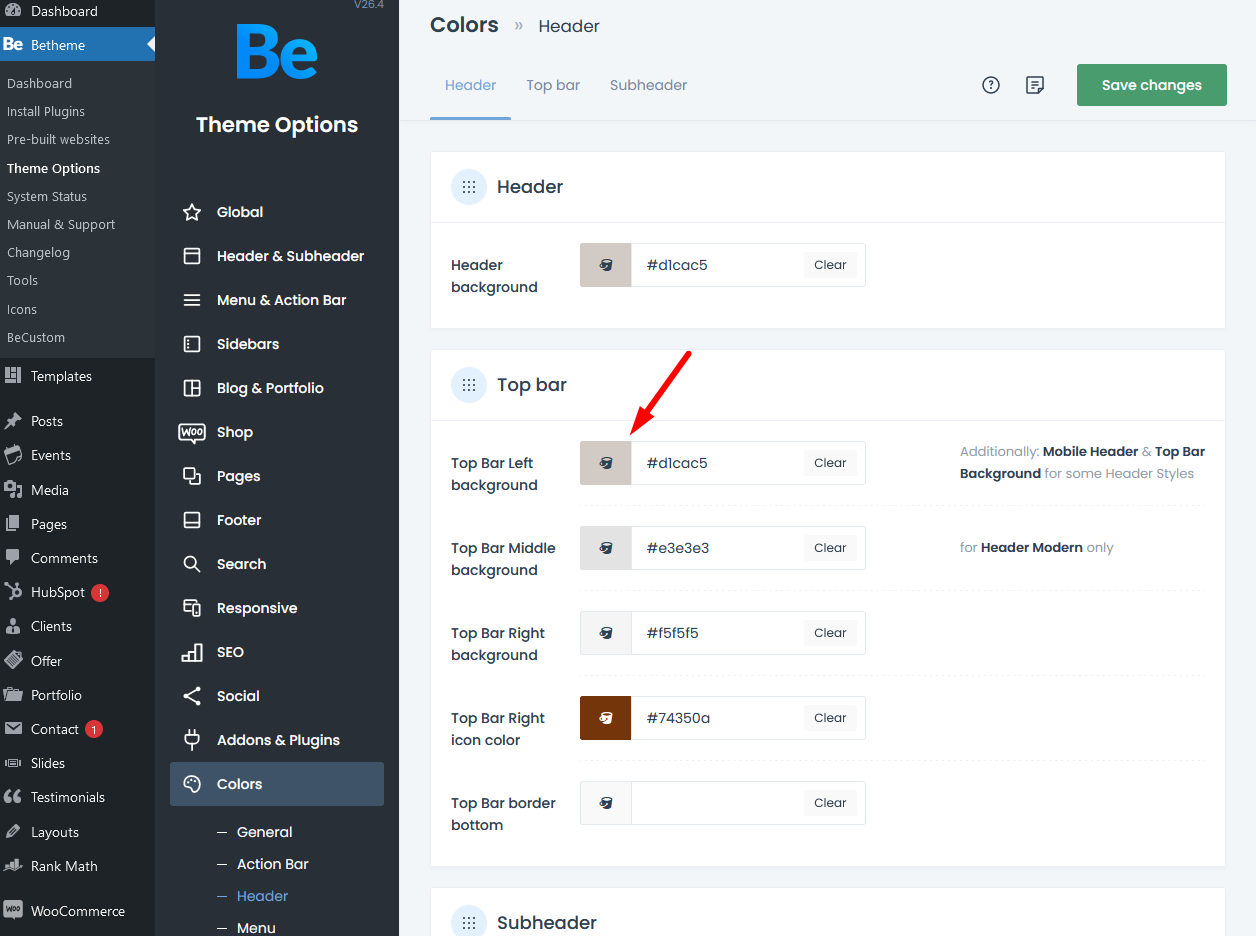The height and width of the screenshot is (936, 1256).
Task: Open Top Bar Left background color swatch
Action: coord(606,463)
